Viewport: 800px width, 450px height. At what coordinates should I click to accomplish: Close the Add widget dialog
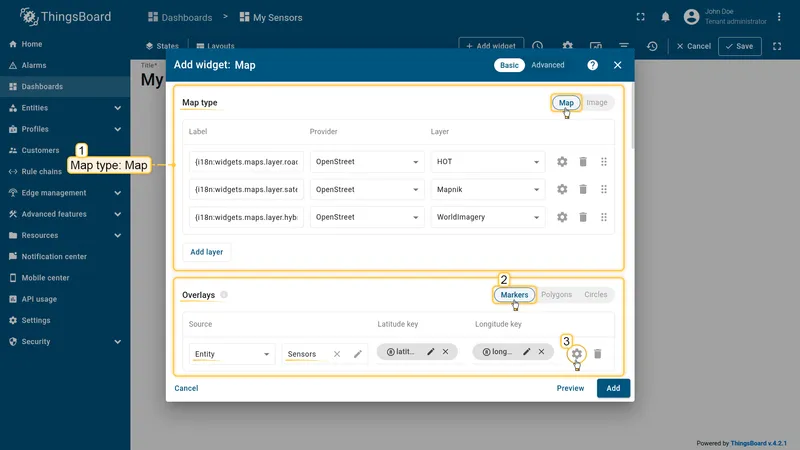point(617,65)
